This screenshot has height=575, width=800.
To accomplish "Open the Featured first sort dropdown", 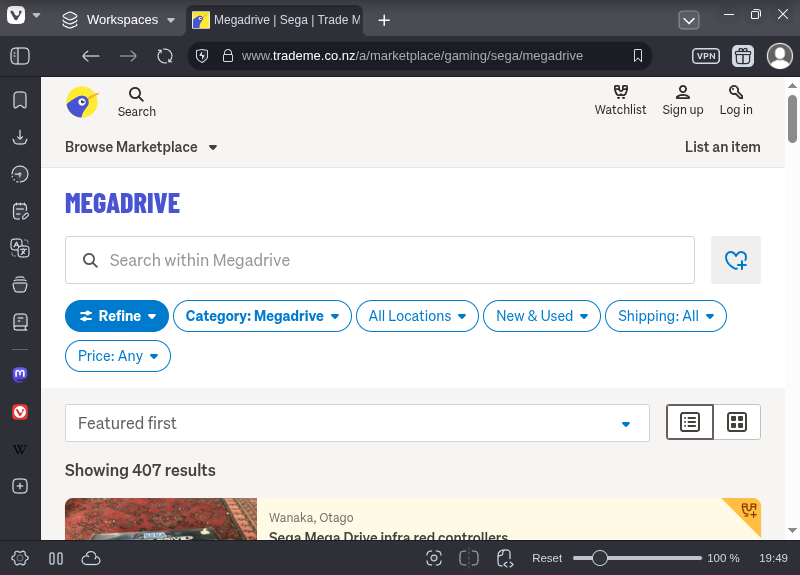I will [x=357, y=423].
